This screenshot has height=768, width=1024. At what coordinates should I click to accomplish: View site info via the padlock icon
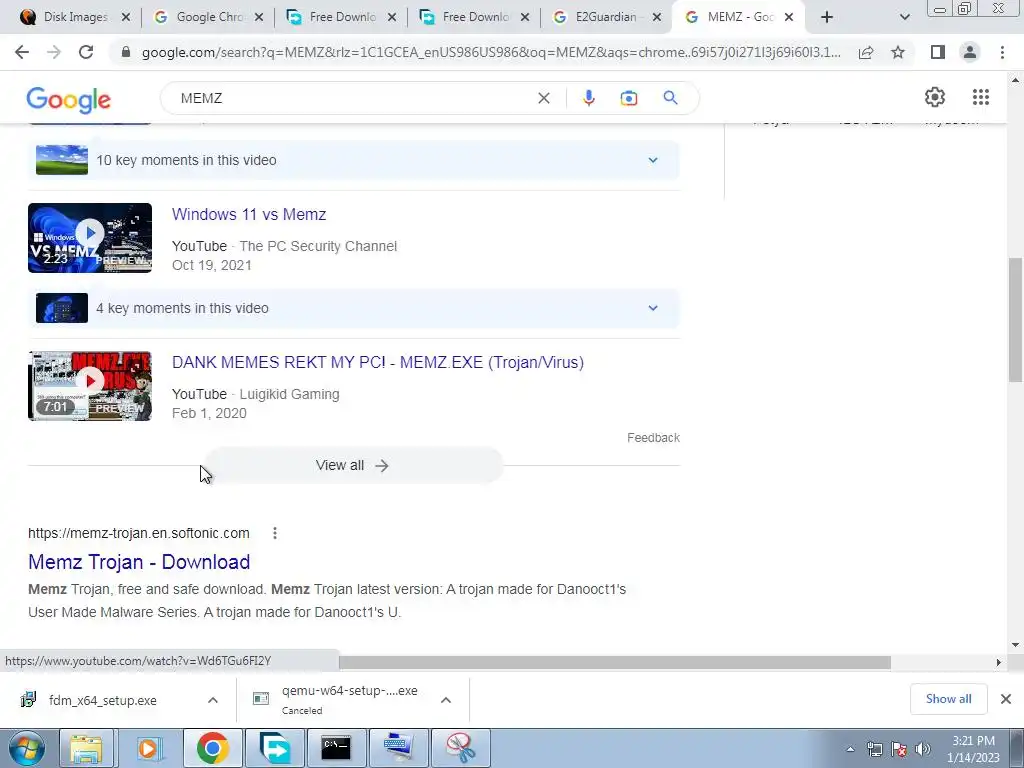click(126, 52)
